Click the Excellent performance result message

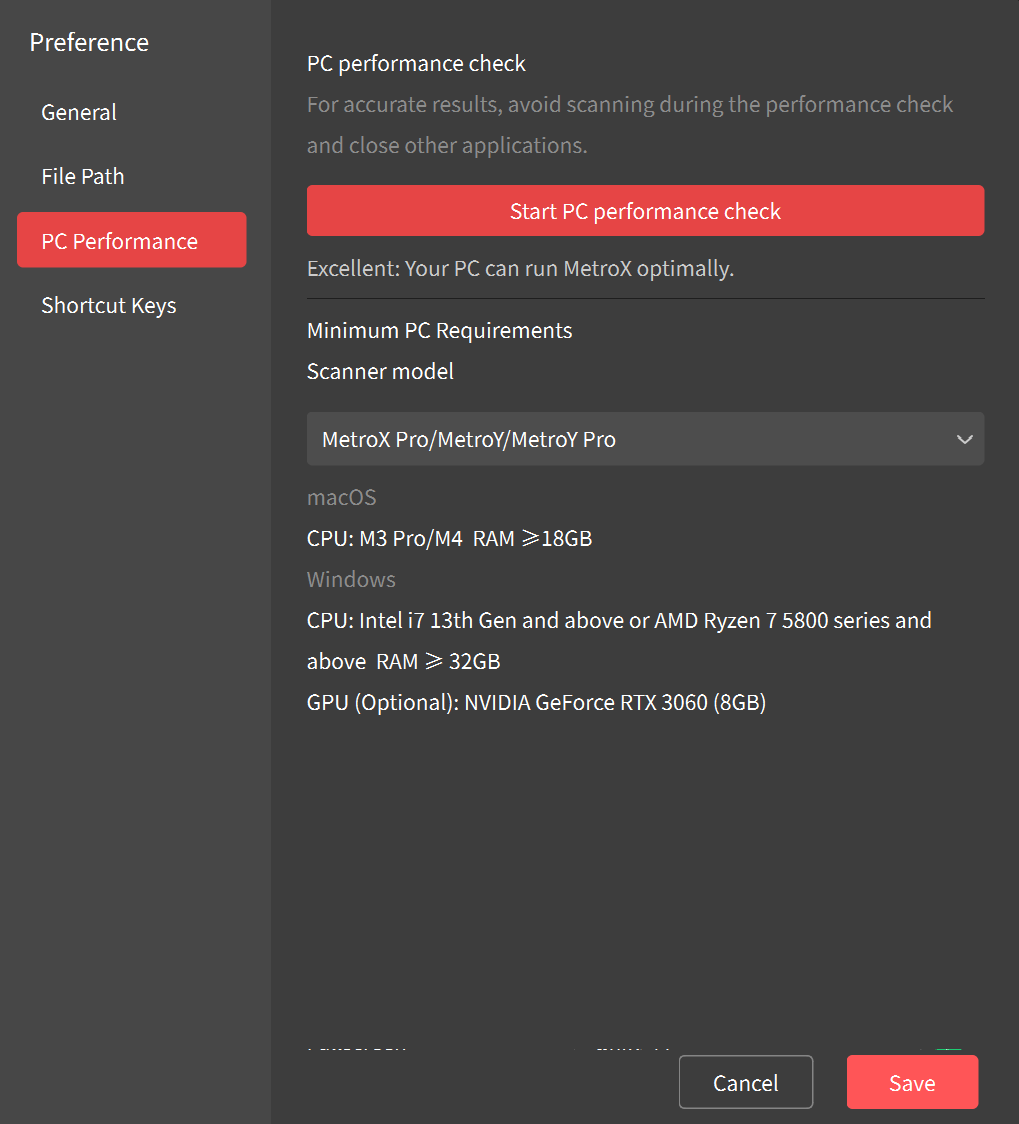tap(520, 269)
